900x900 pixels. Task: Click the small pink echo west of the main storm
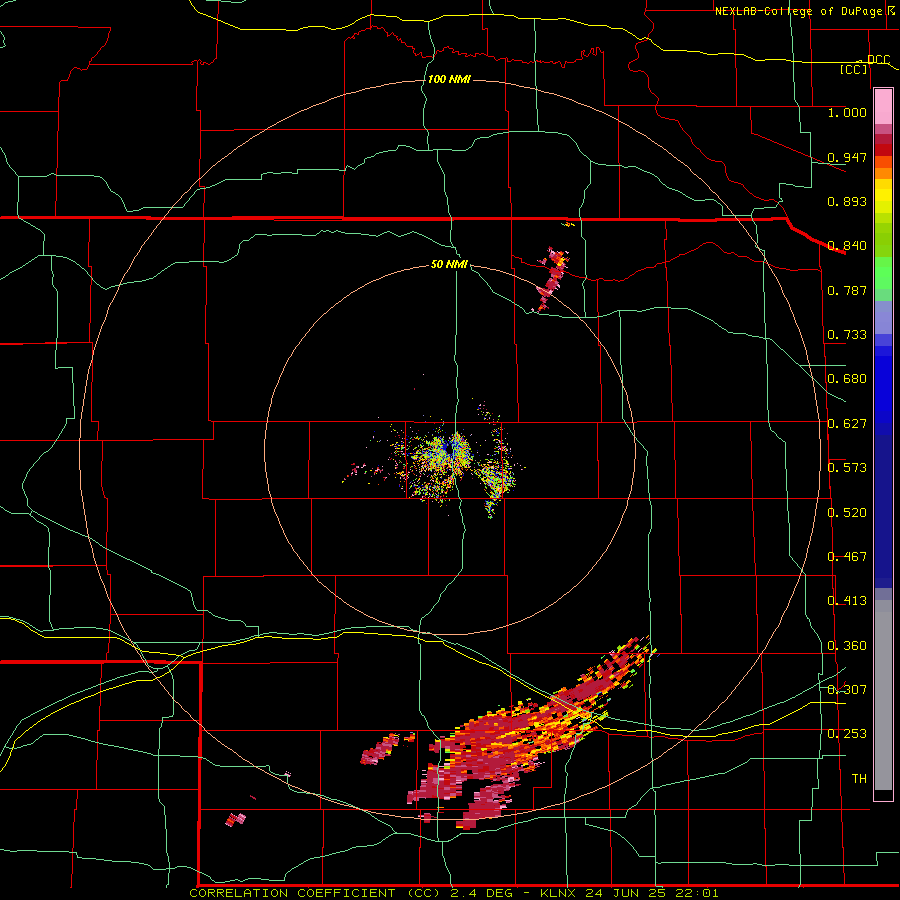point(380,749)
